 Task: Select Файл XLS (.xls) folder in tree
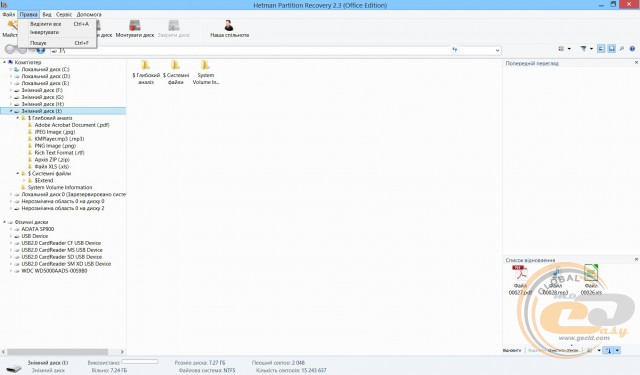point(51,166)
